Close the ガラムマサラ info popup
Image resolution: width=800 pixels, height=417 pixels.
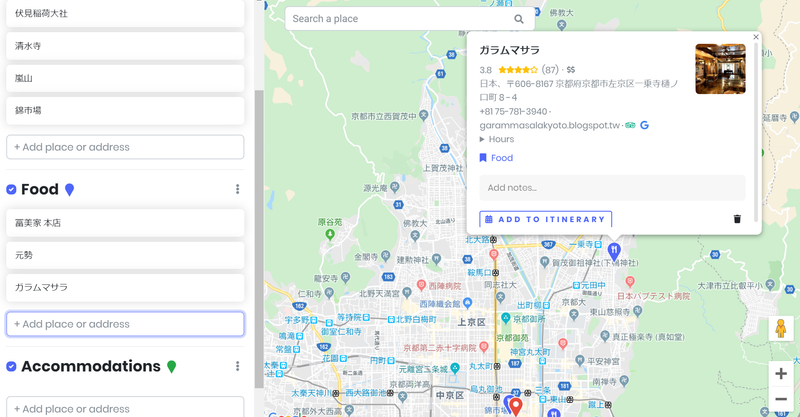tap(756, 37)
